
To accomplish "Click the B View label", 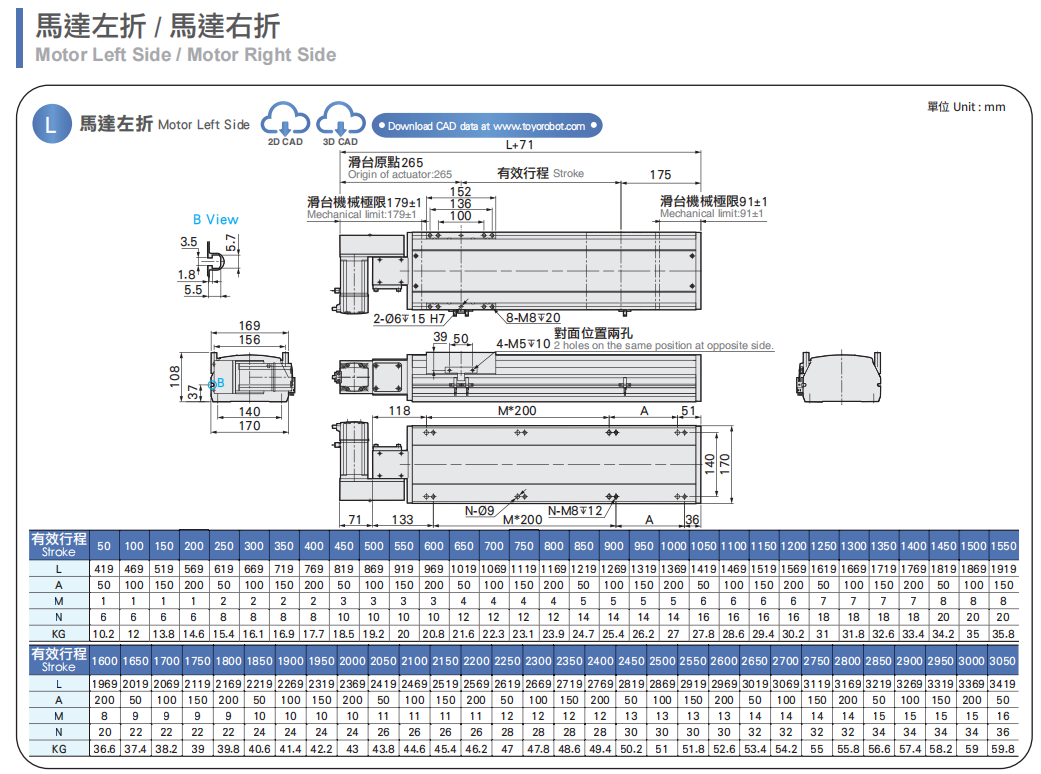I will [x=216, y=219].
